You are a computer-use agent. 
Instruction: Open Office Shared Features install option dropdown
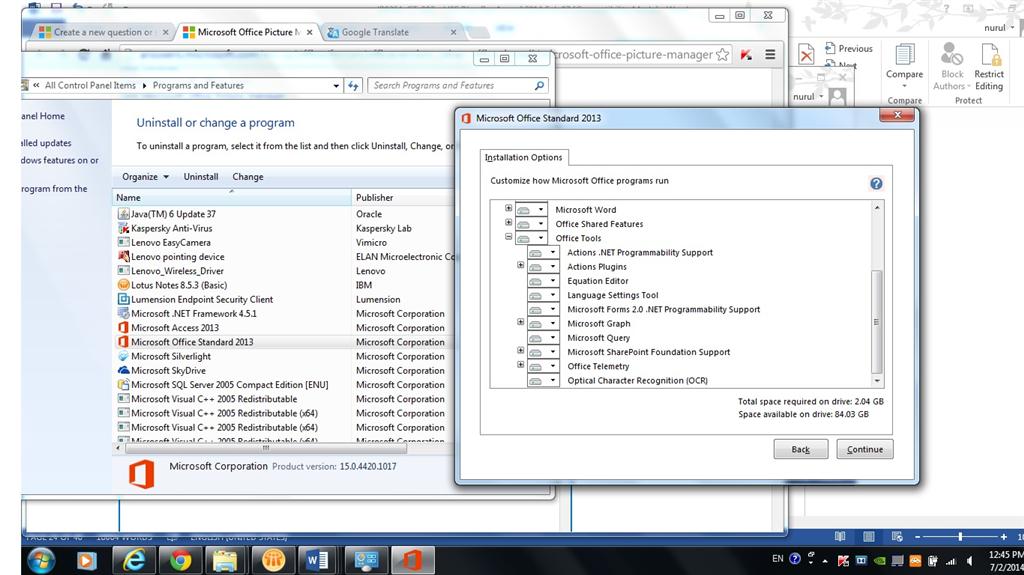[541, 224]
